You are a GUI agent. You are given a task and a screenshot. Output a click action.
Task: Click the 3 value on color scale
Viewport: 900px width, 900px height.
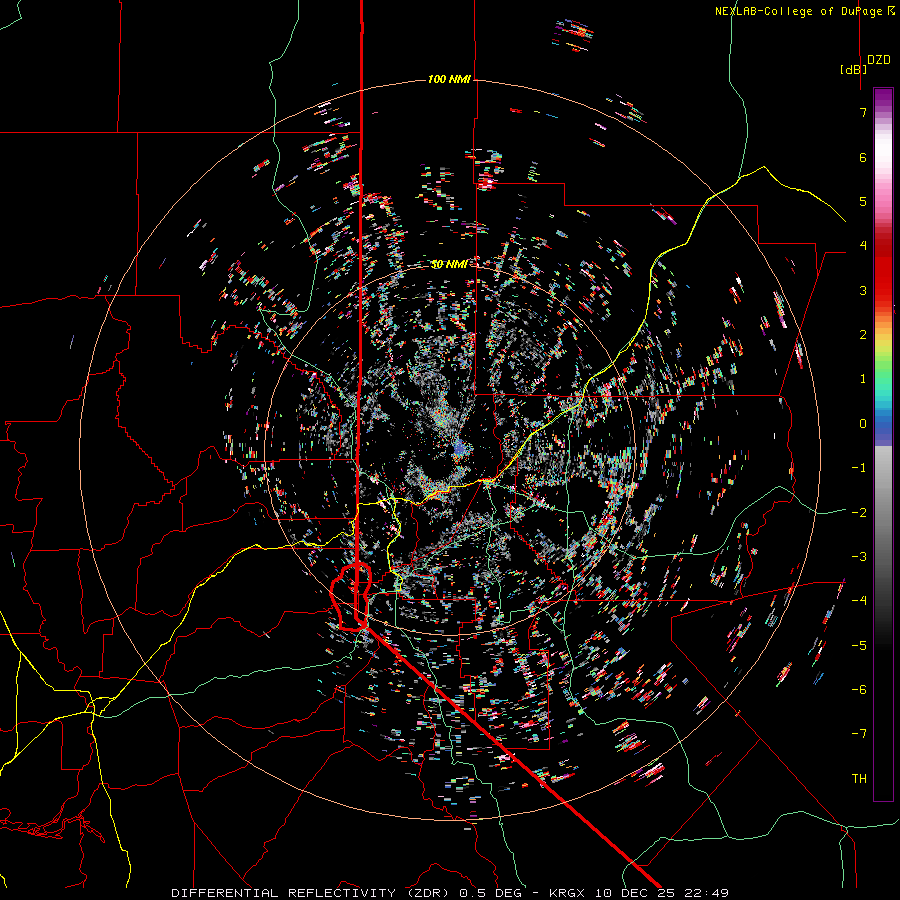coord(863,290)
